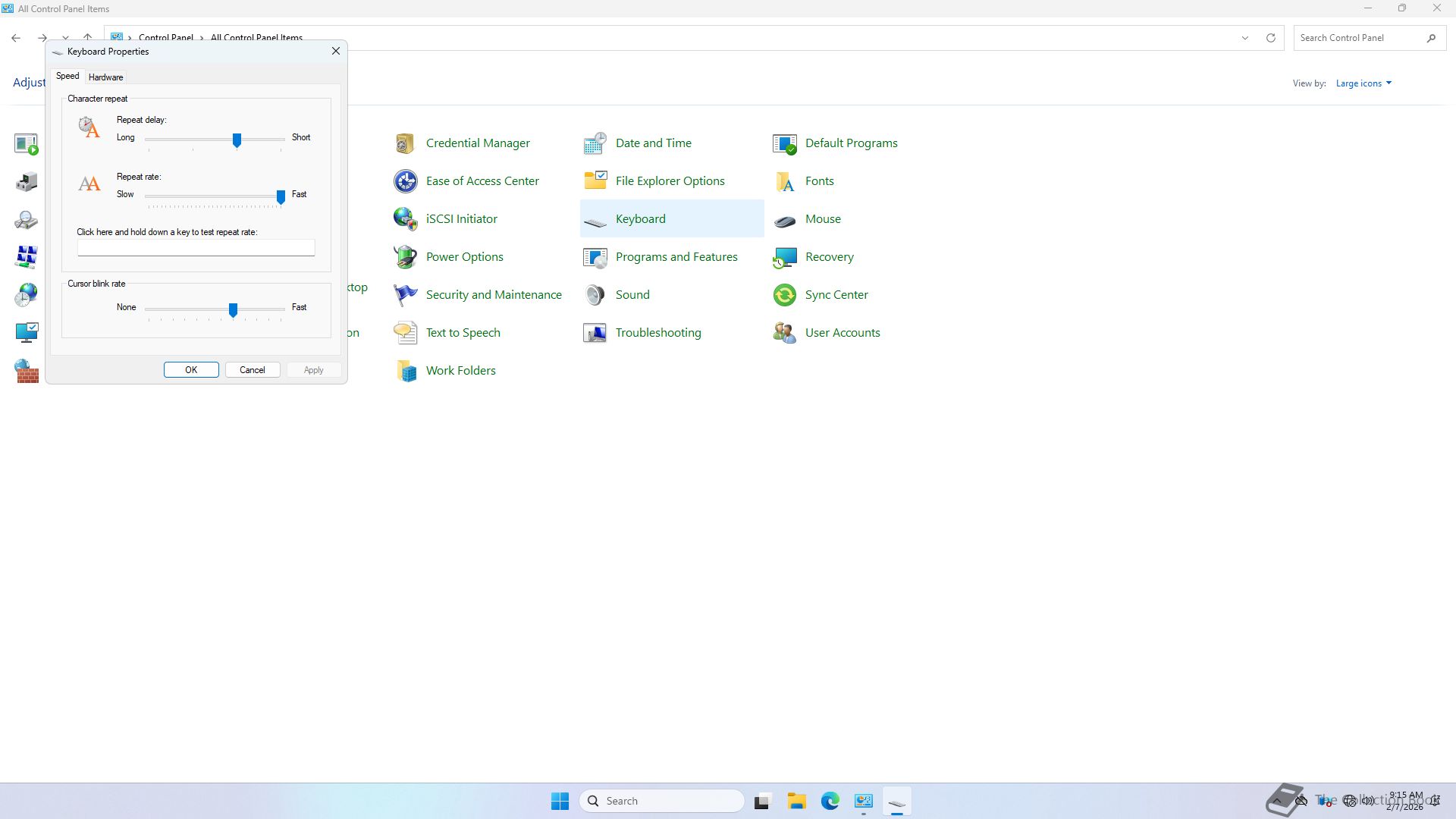Open the Date and Time applet icon

pyautogui.click(x=595, y=143)
